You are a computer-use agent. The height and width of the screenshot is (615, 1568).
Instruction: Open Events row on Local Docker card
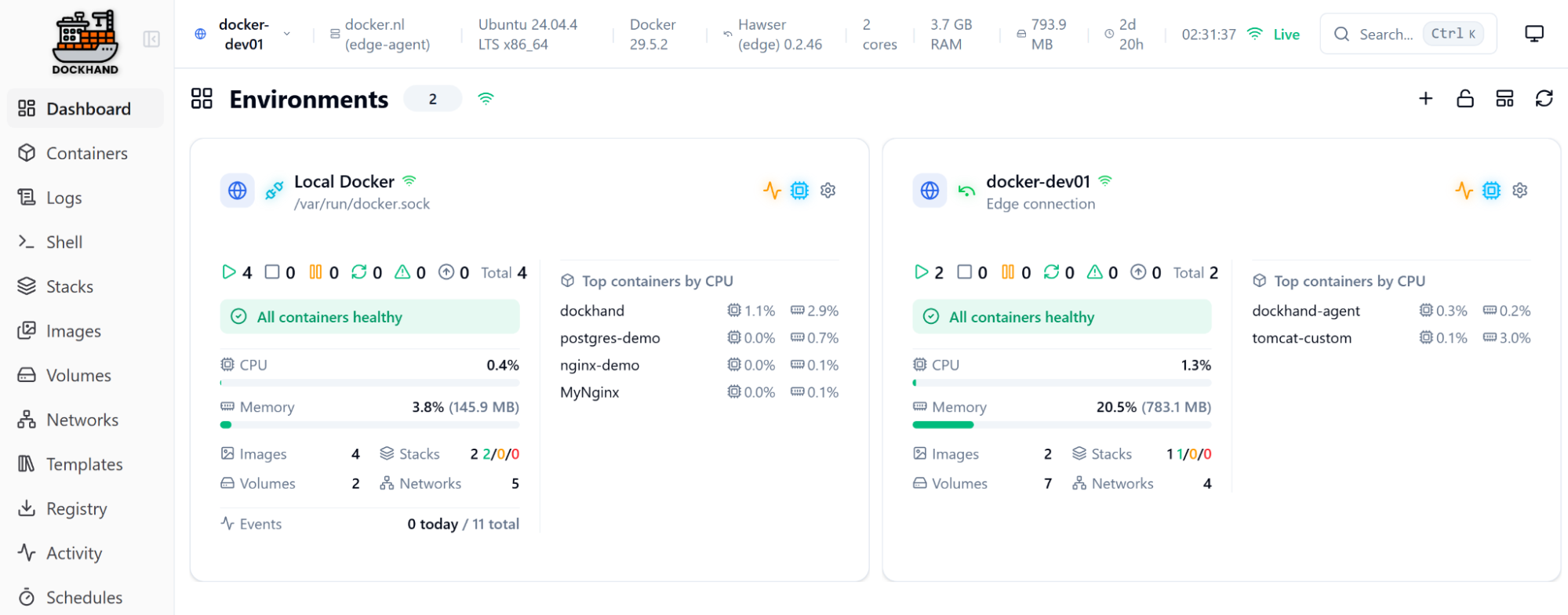tap(369, 524)
